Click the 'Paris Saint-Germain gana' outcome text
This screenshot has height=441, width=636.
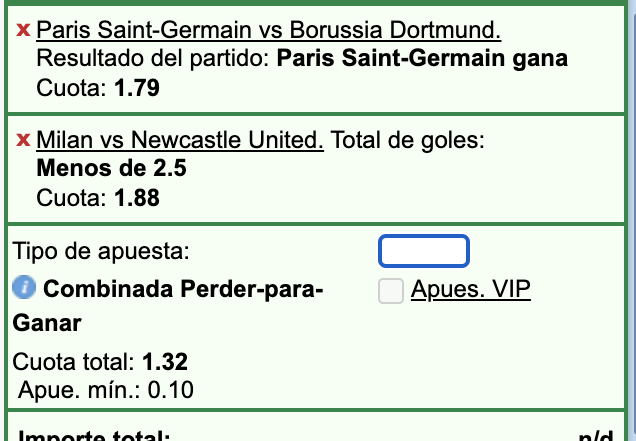[422, 59]
